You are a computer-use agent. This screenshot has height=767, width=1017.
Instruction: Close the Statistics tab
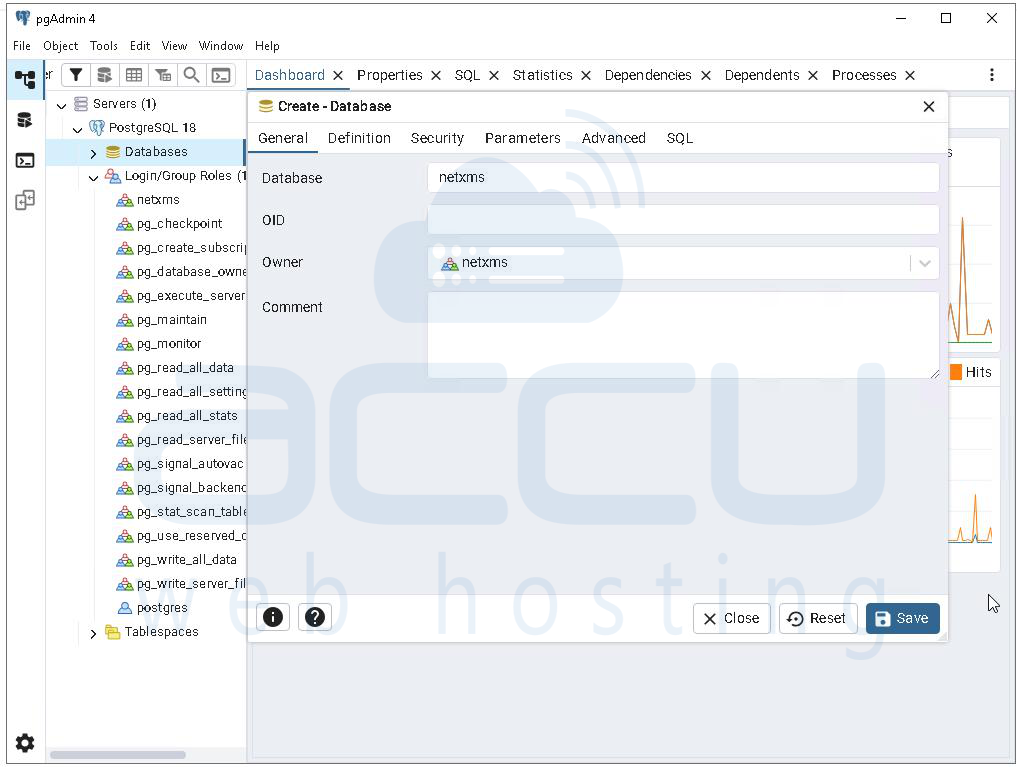pos(586,76)
